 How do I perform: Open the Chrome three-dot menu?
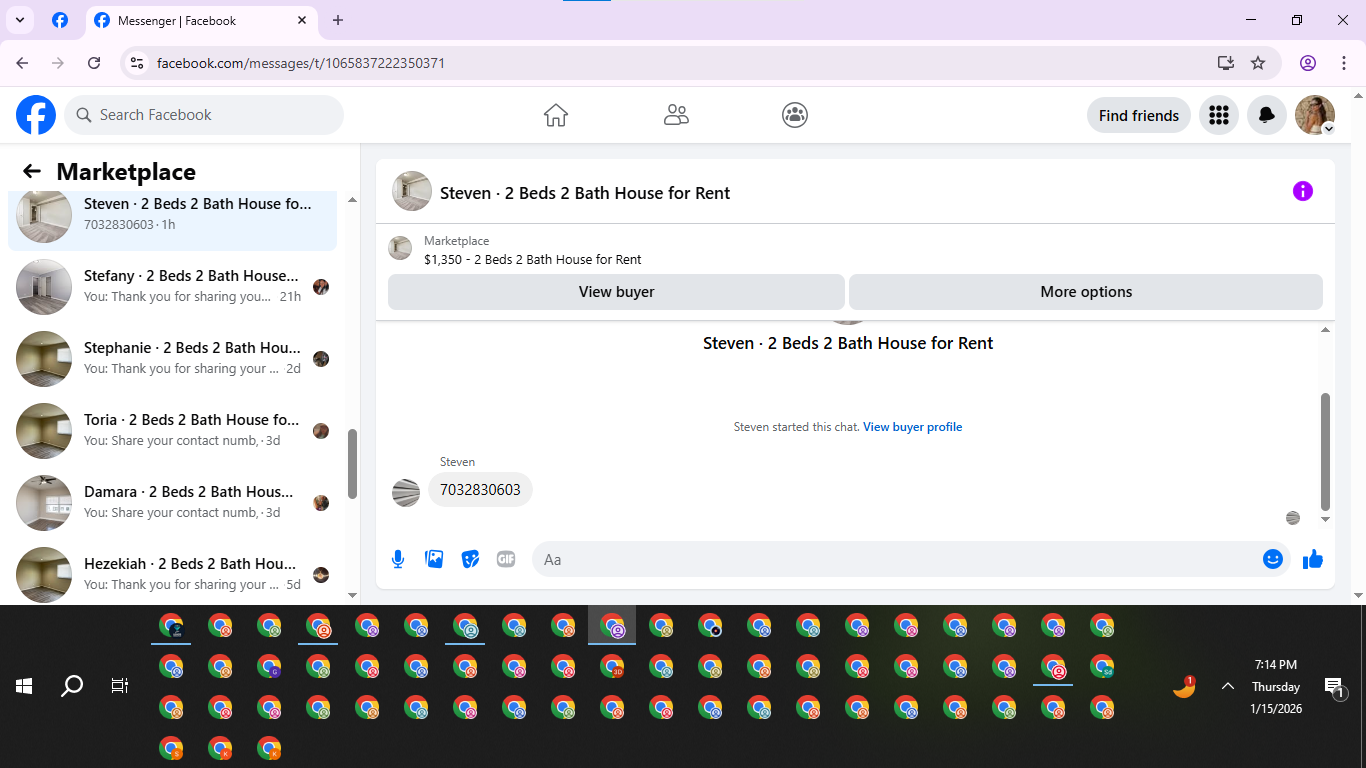(1344, 63)
